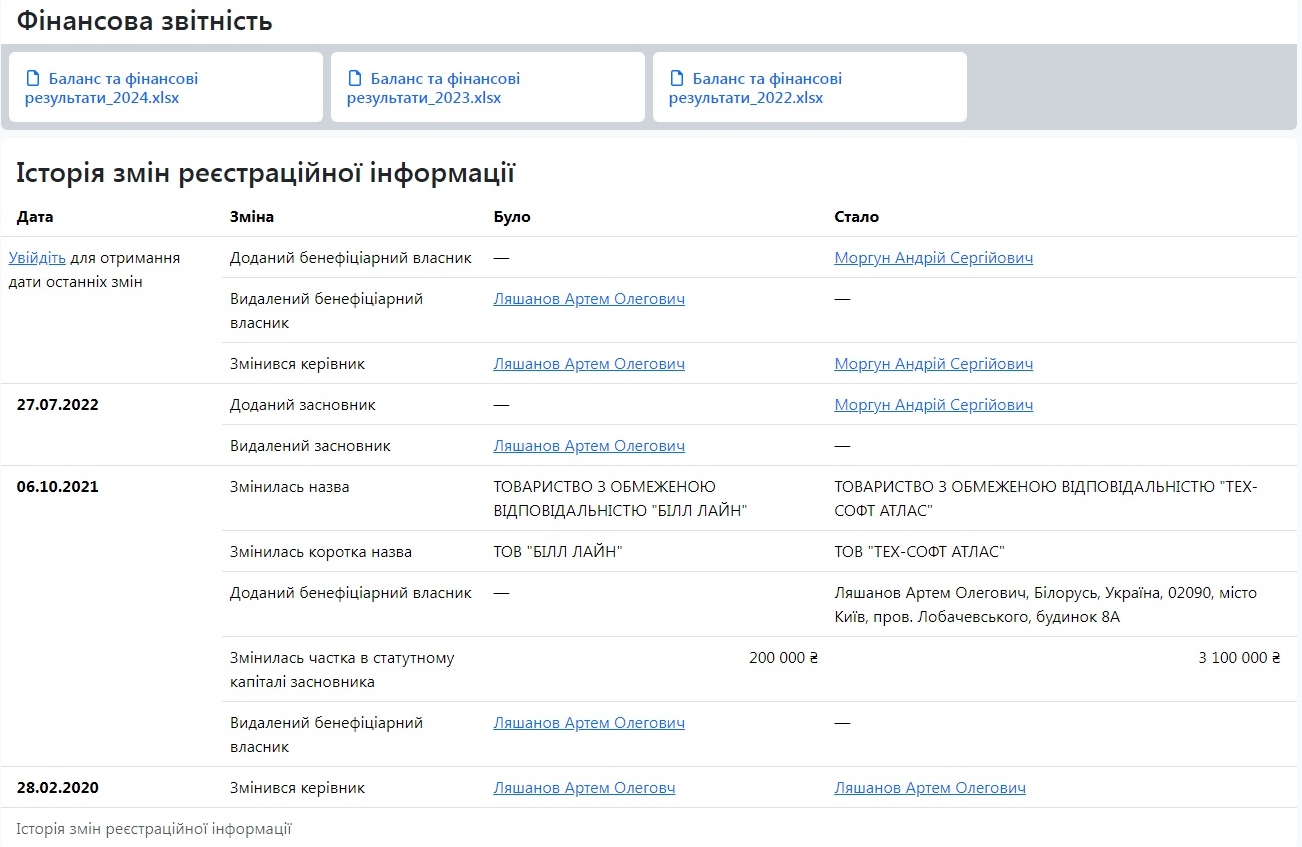Open Моргун in Доданий бенефіціарний власник row
This screenshot has width=1302, height=847.
[x=933, y=258]
